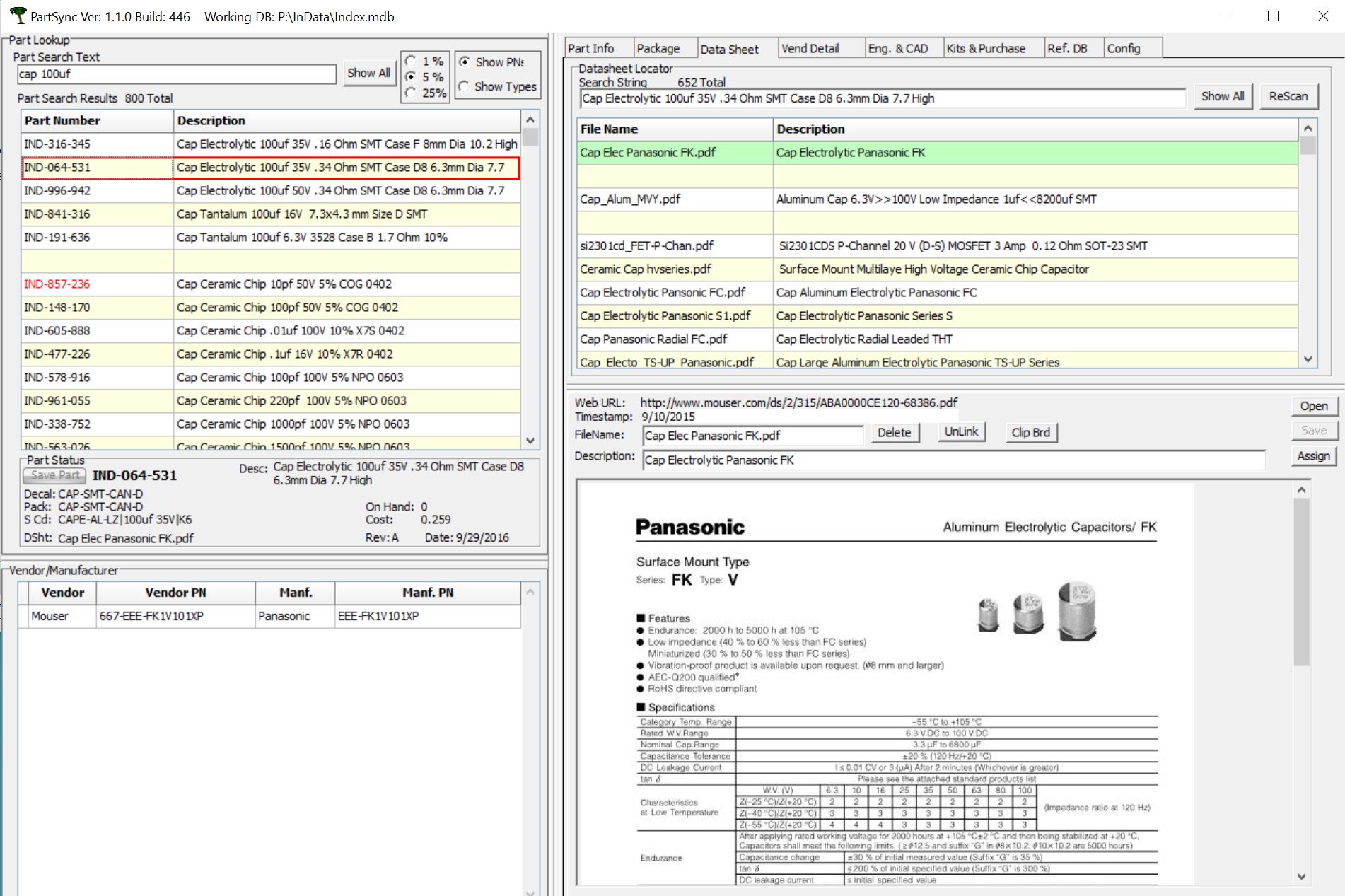Click Show All in the Part Lookup panel
This screenshot has width=1345, height=896.
(368, 72)
